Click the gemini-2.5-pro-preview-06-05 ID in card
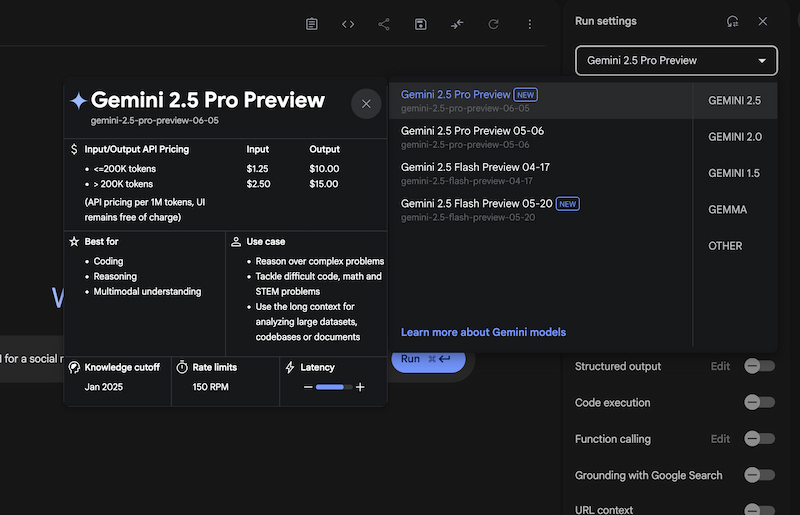 (x=155, y=120)
